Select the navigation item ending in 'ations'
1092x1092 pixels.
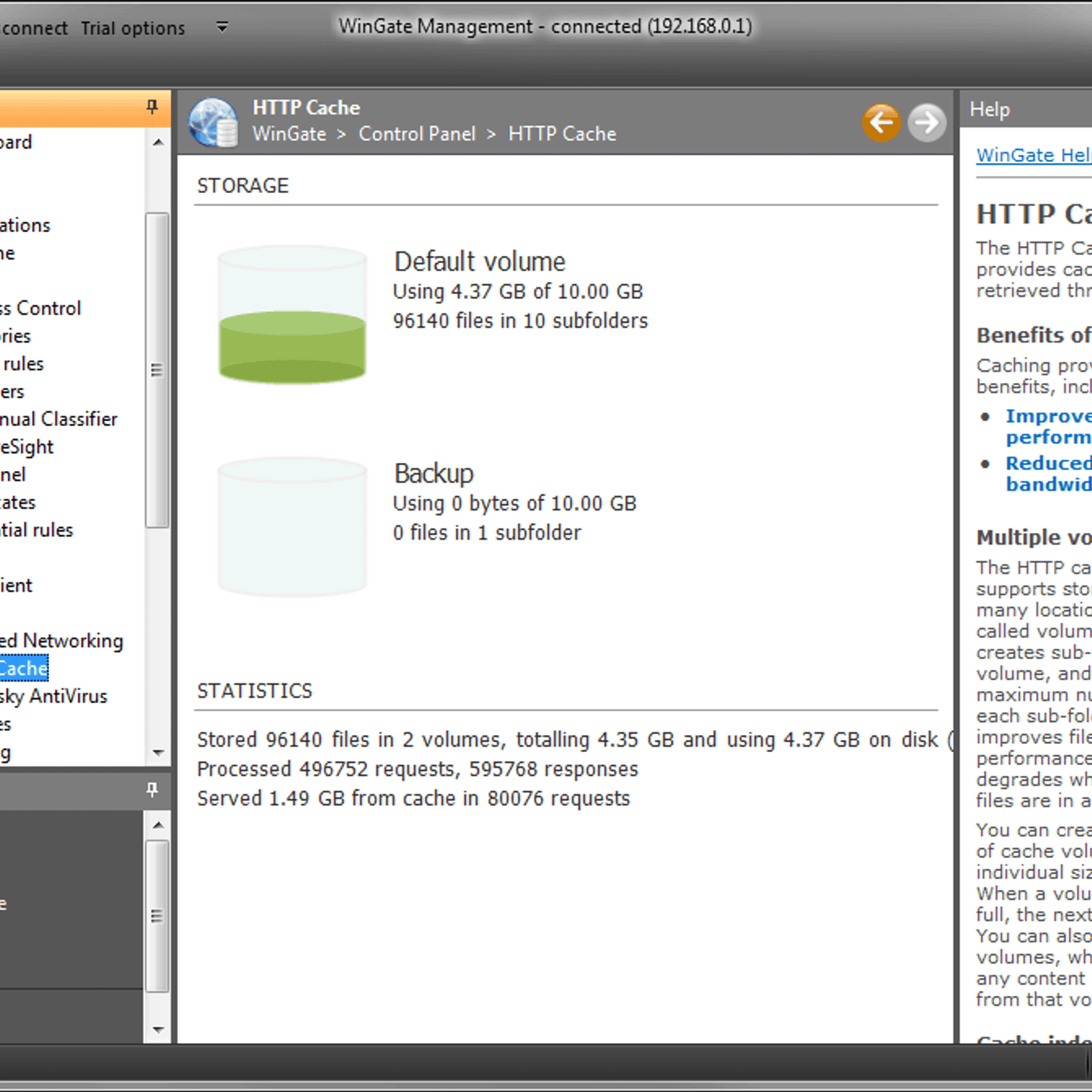pyautogui.click(x=25, y=225)
